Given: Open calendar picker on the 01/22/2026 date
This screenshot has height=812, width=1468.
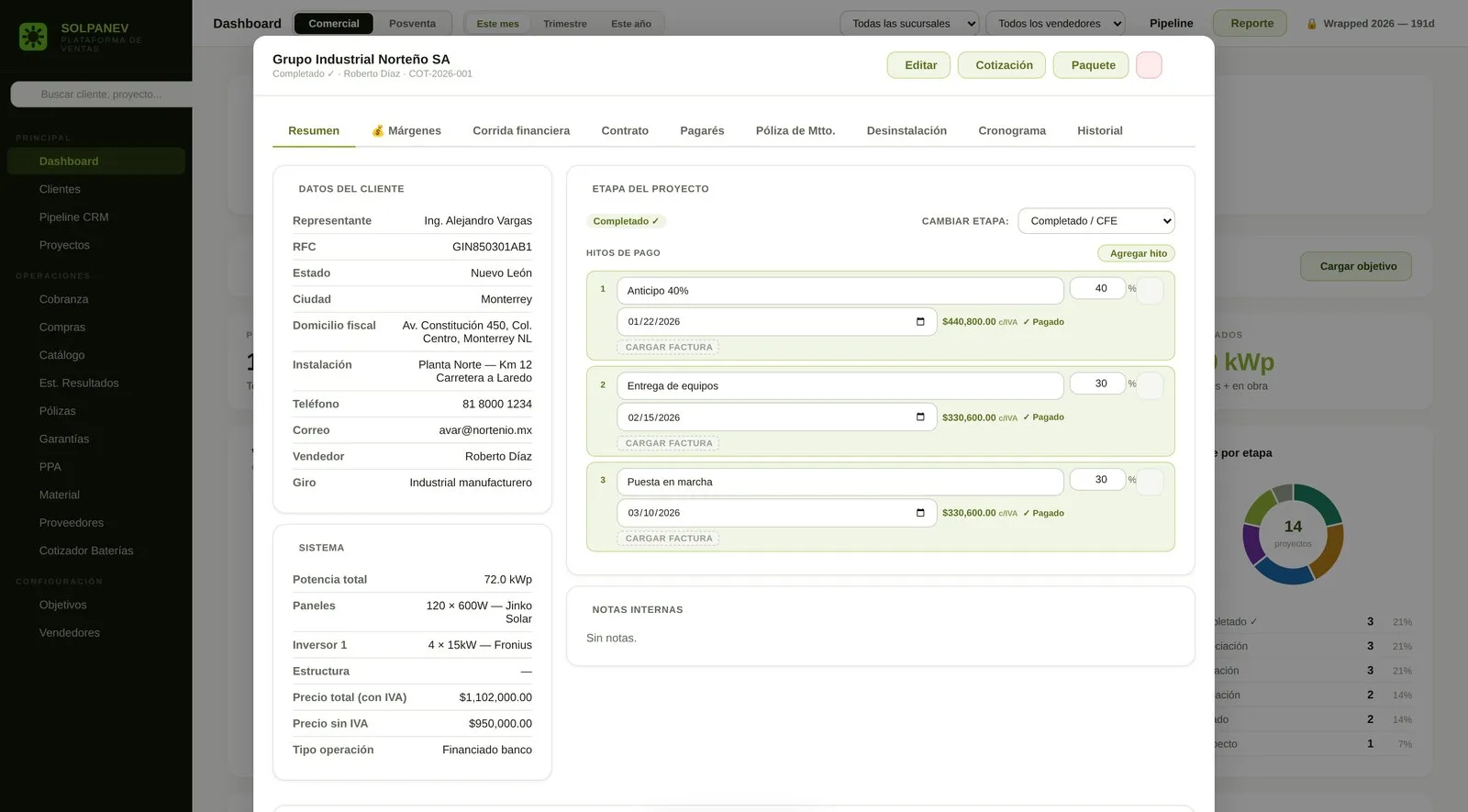Looking at the screenshot, I should click(920, 322).
